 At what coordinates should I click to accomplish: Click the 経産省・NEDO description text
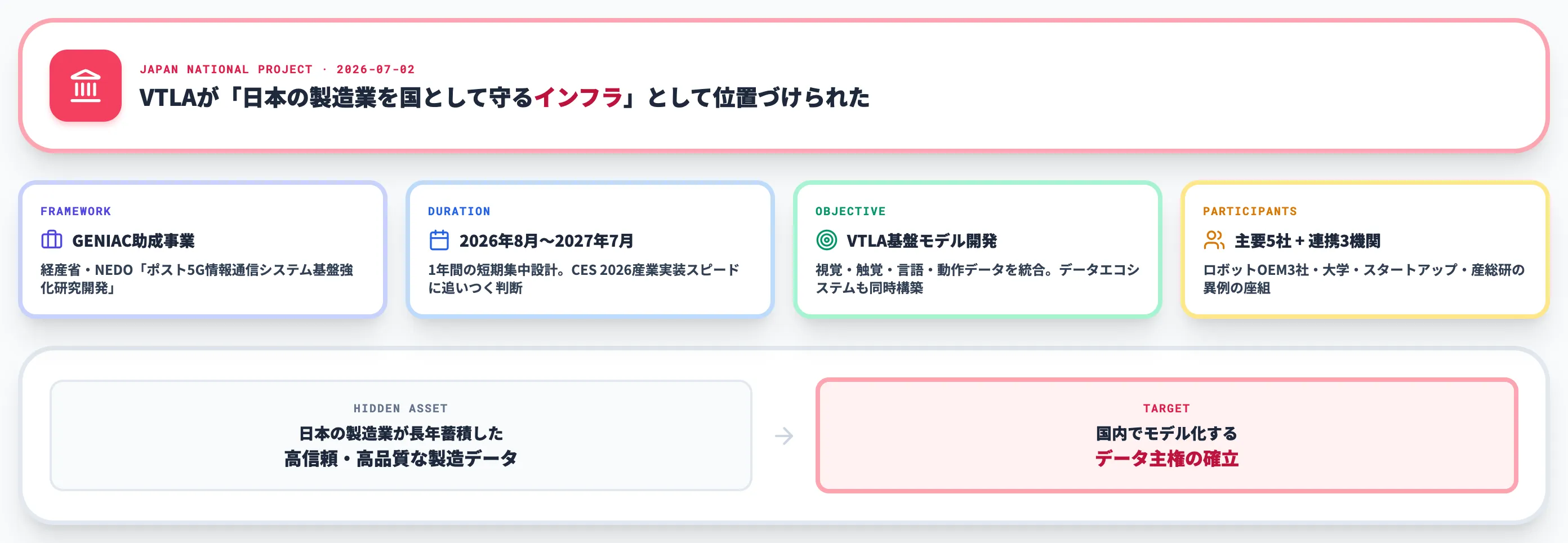tap(197, 279)
